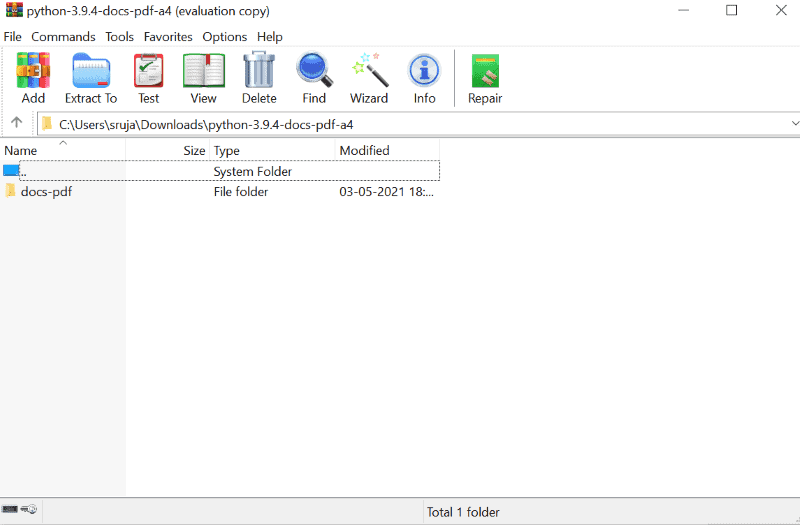
Task: Click the View book icon
Action: pyautogui.click(x=204, y=70)
